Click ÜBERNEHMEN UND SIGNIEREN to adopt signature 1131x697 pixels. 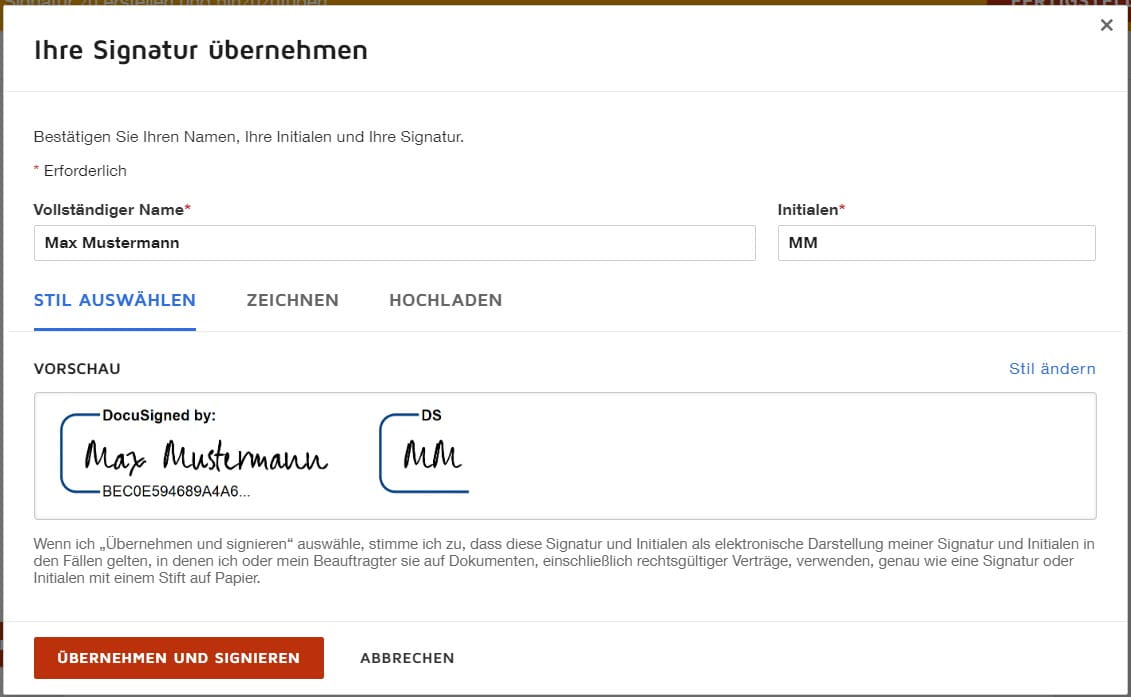pos(178,658)
